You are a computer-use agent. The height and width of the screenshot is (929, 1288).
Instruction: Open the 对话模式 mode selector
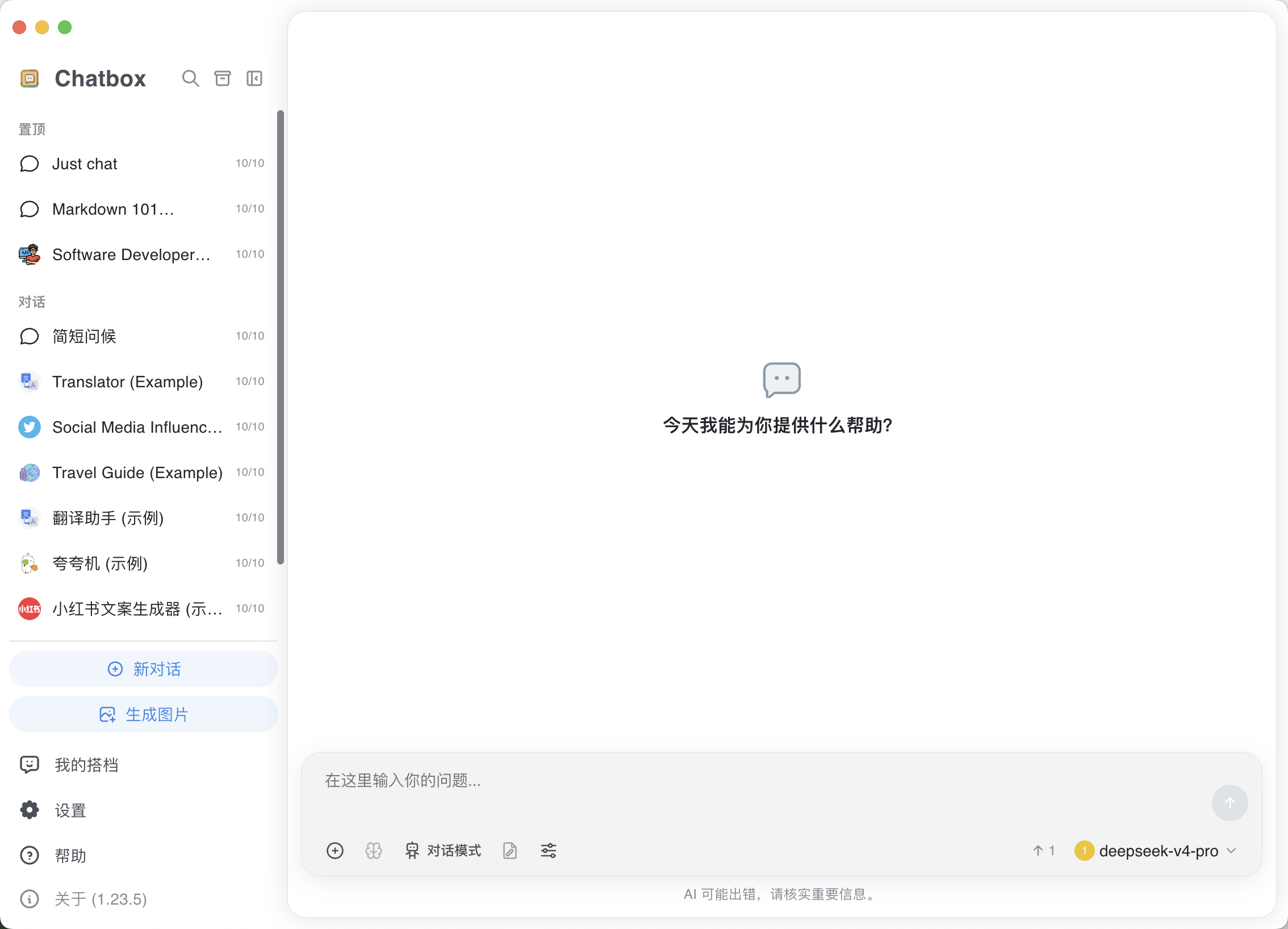[x=443, y=851]
